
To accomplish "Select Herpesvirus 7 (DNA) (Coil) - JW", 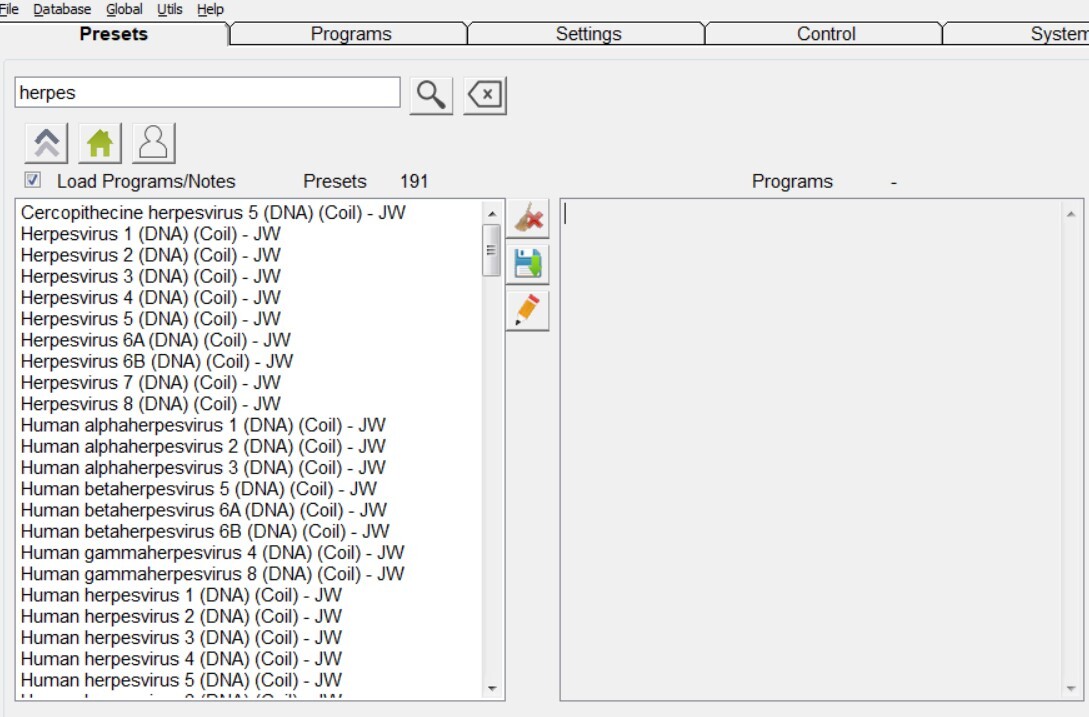I will point(151,383).
